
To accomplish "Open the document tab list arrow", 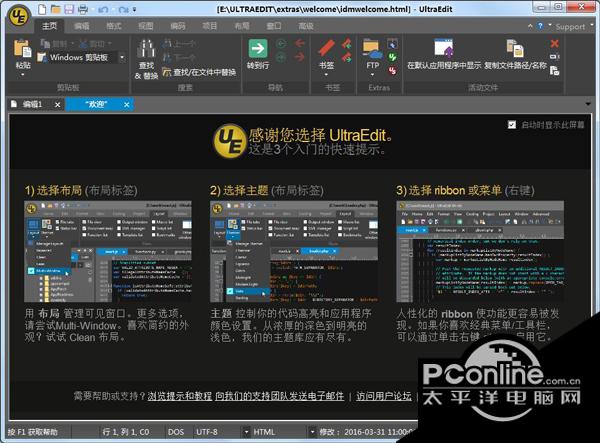I will pyautogui.click(x=588, y=104).
